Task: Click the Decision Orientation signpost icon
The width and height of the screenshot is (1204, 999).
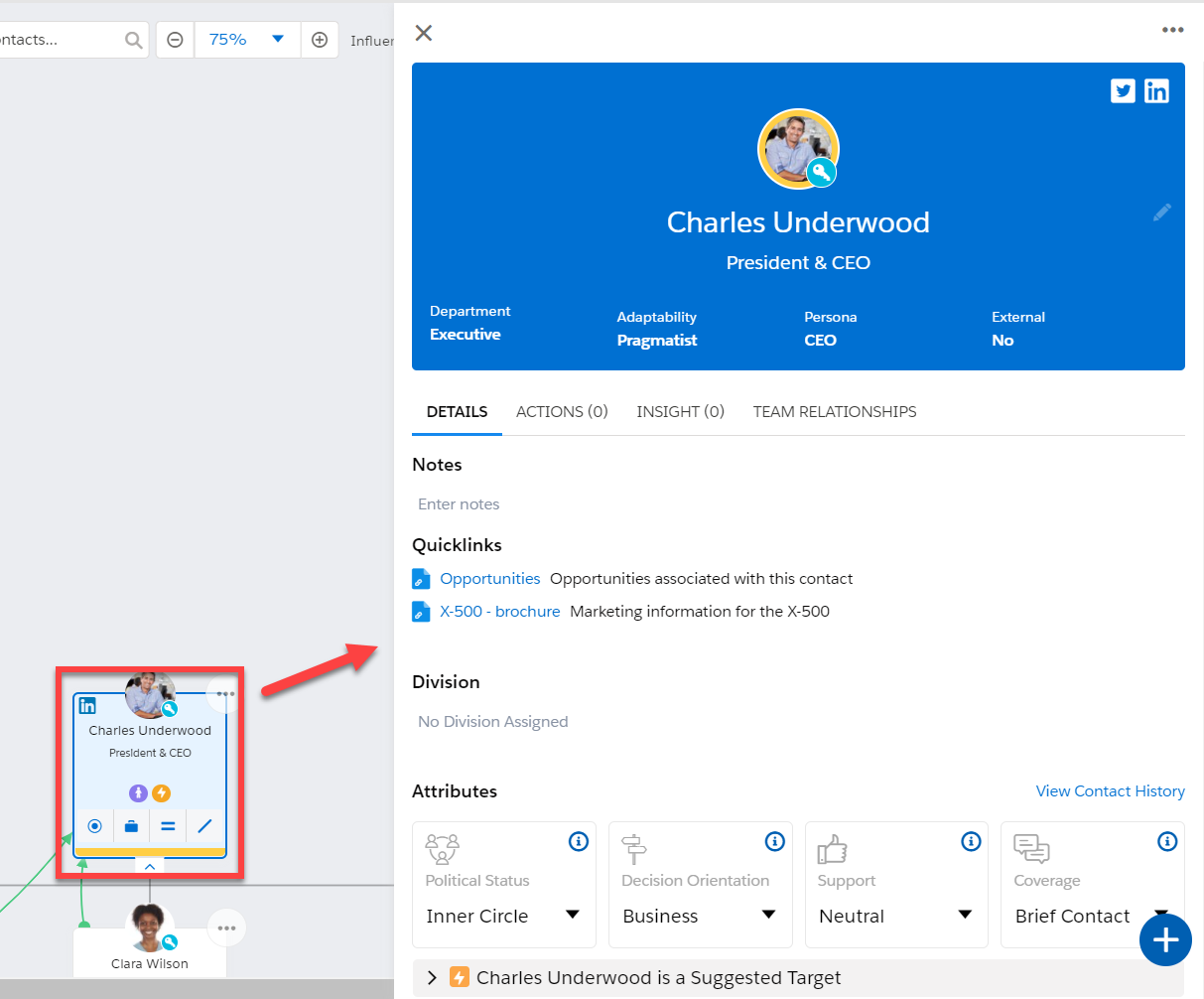Action: (x=634, y=849)
